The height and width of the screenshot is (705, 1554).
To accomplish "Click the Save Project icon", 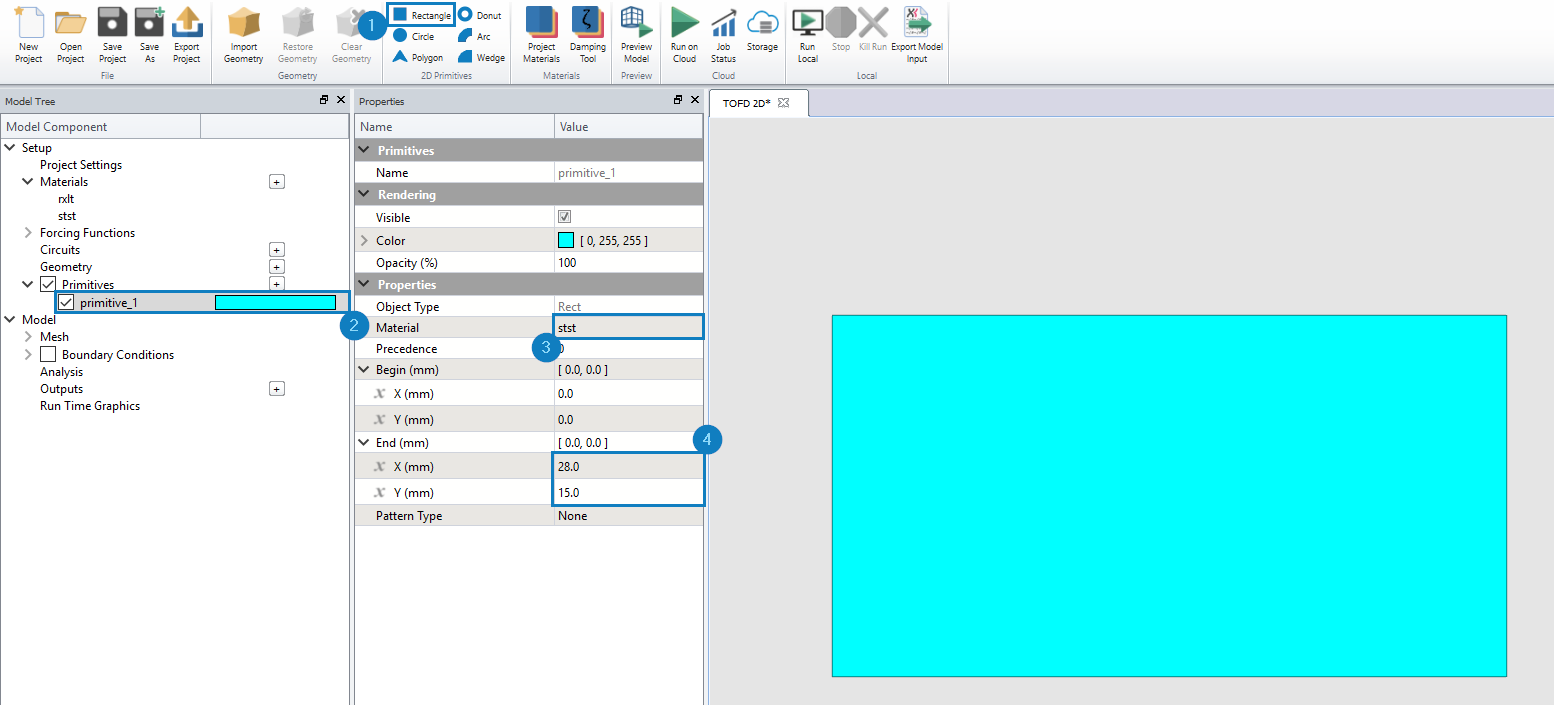I will (112, 22).
